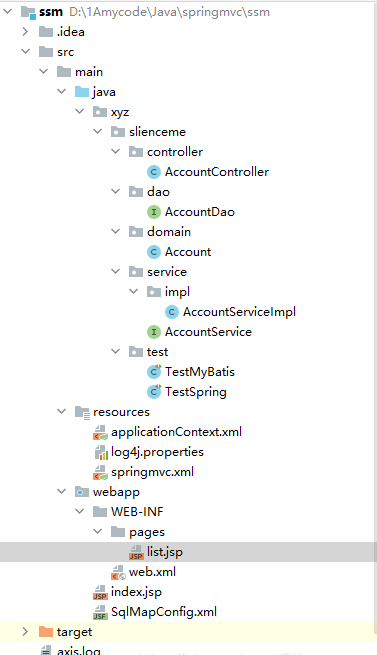Click the web.xml file icon

coord(118,572)
